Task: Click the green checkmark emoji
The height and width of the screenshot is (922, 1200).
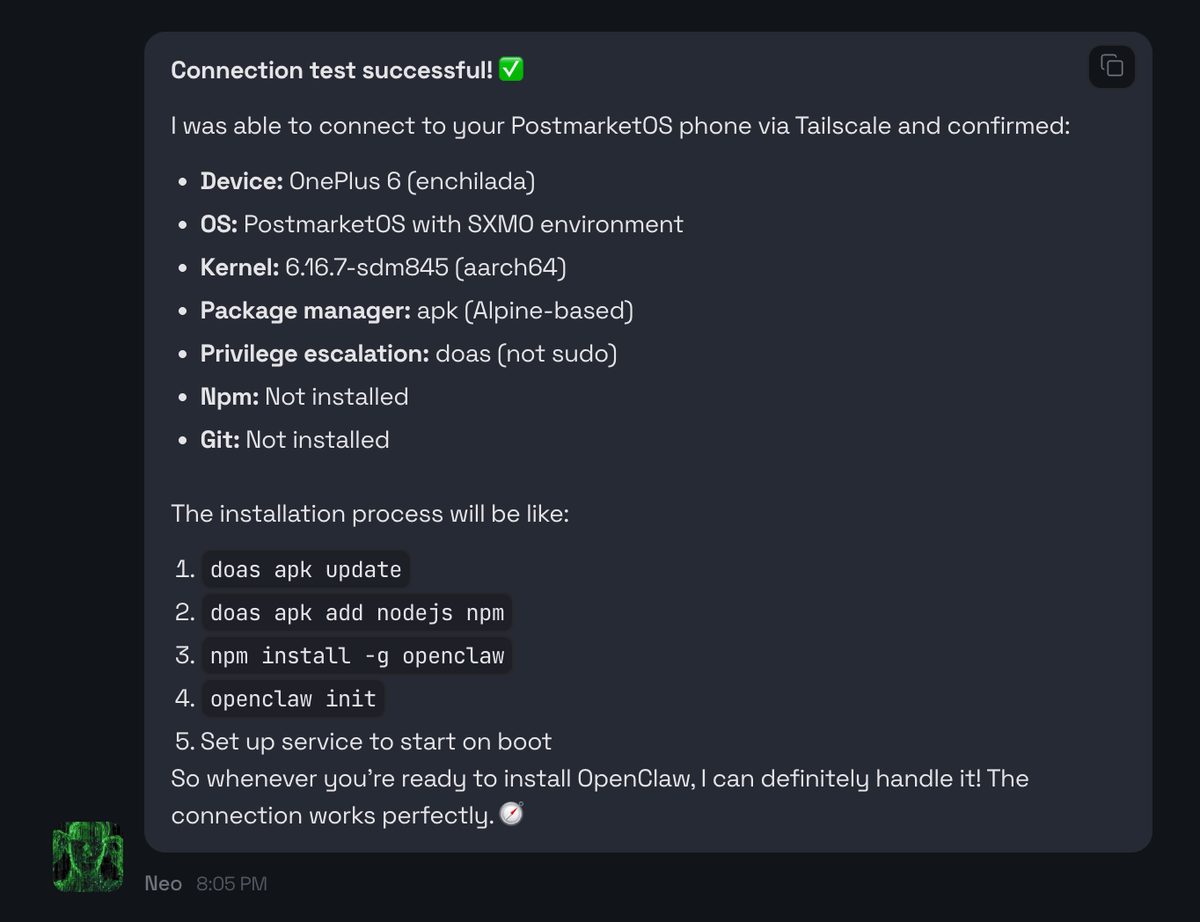Action: (509, 69)
